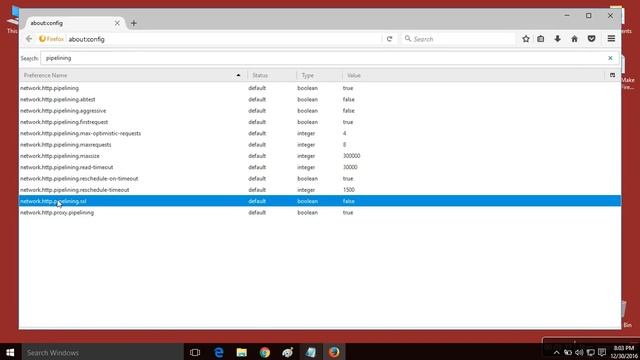Select network.http.pipelining.maxrequests row
This screenshot has height=360, width=640.
[x=320, y=145]
